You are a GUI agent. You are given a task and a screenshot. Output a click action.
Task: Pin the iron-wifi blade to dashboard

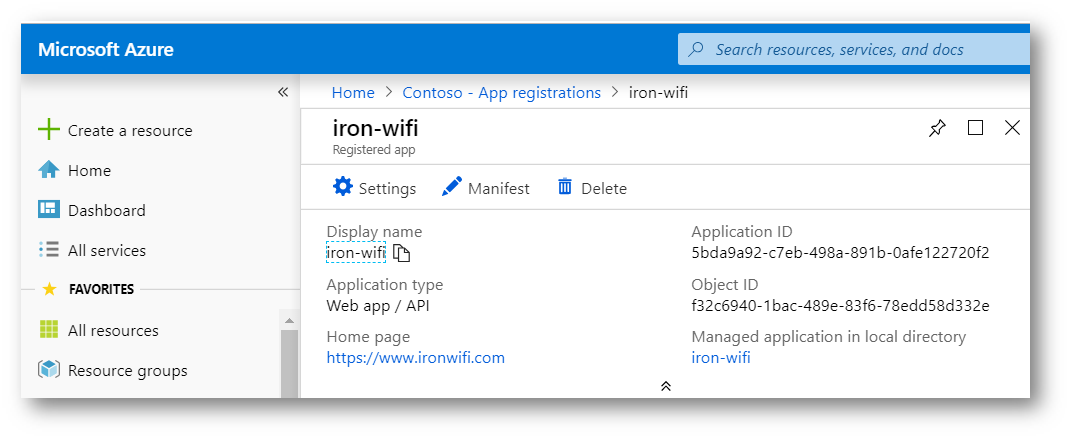pyautogui.click(x=937, y=128)
